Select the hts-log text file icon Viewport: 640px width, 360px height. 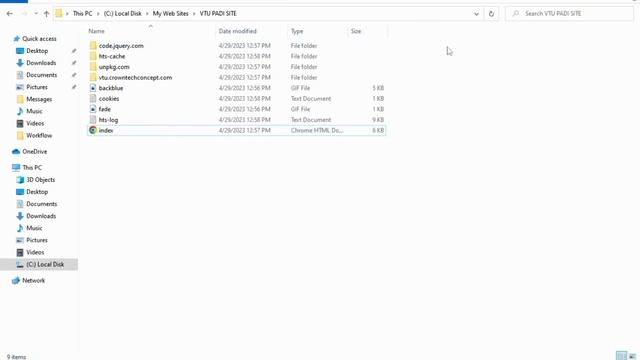coord(93,120)
